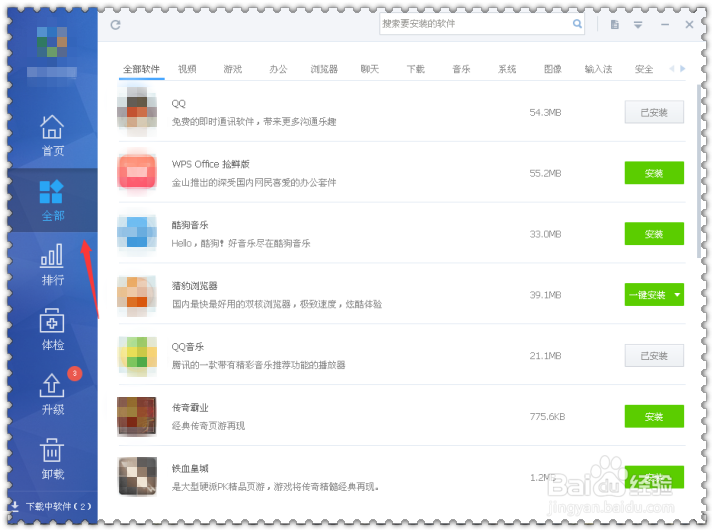714x532 pixels.
Task: Click the 铁血皇城 game icon
Action: [137, 476]
